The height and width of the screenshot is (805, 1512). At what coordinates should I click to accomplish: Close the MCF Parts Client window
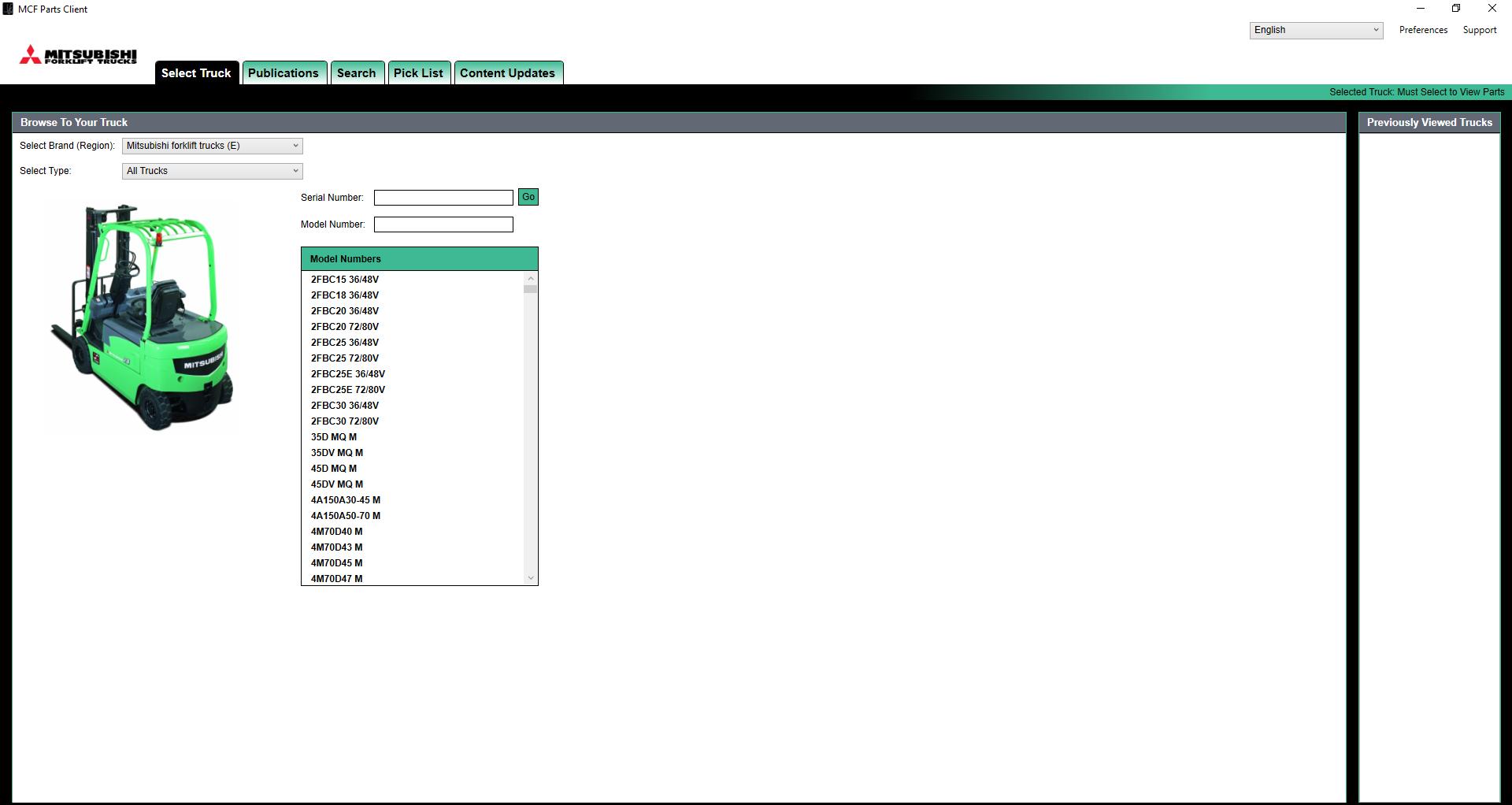tap(1492, 9)
